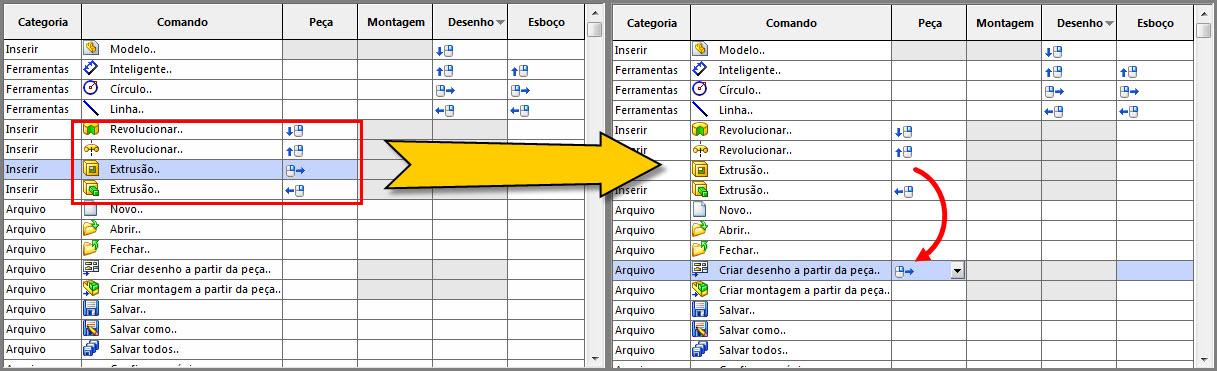Click scrollbar thumb of left table

[x=594, y=29]
